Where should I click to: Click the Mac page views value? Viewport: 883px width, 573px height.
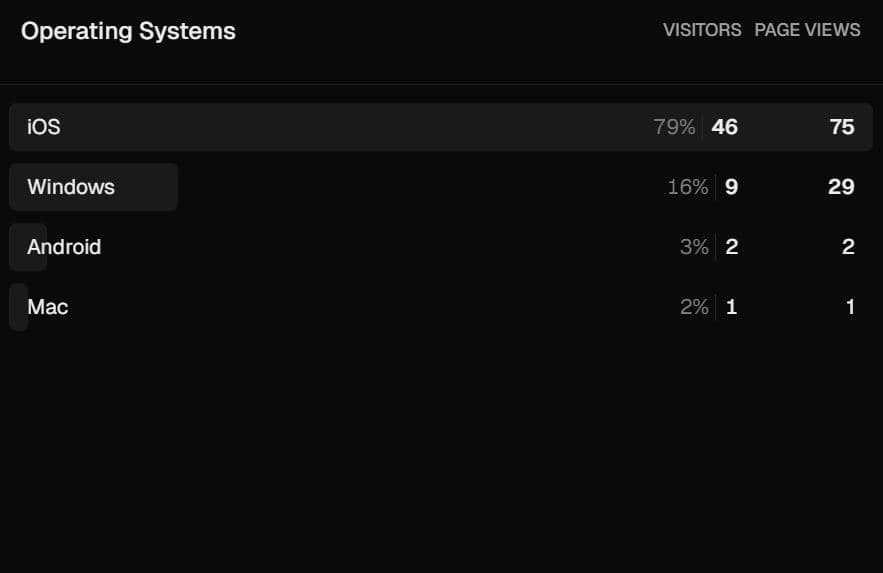click(x=850, y=307)
